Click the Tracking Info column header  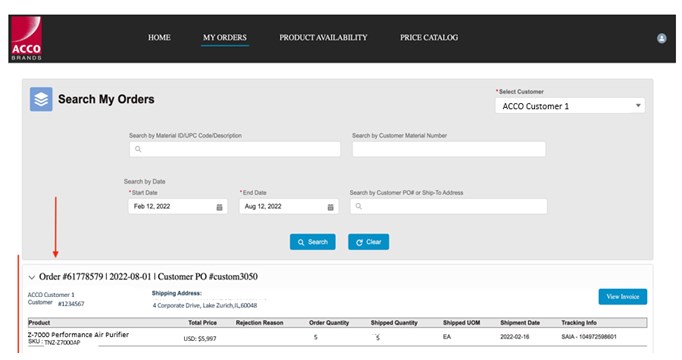[x=579, y=323]
